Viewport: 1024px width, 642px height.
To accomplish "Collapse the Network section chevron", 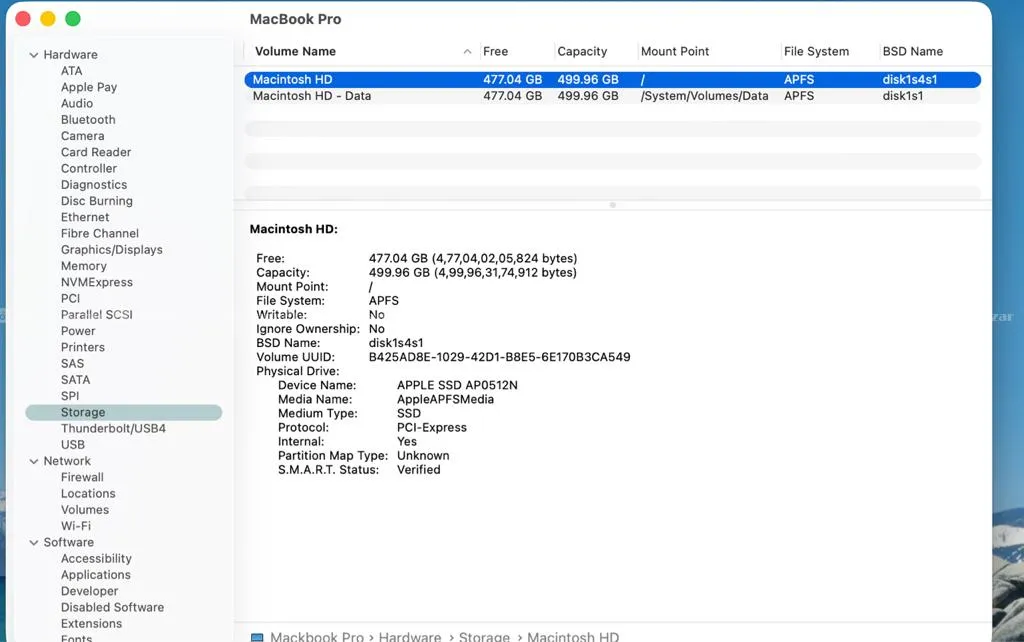I will 34,461.
